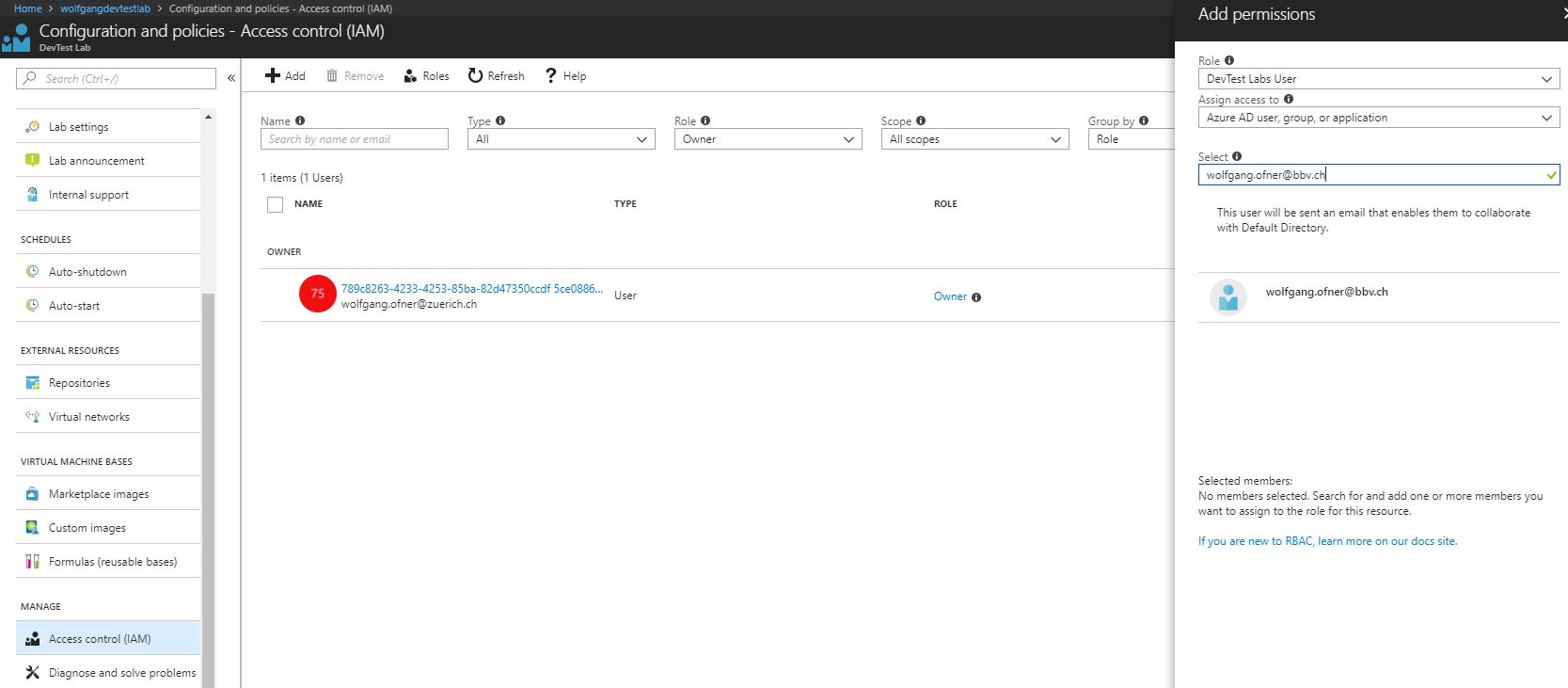Tick the select-all checkbox beside NAME
Image resolution: width=1568 pixels, height=688 pixels.
[x=275, y=204]
